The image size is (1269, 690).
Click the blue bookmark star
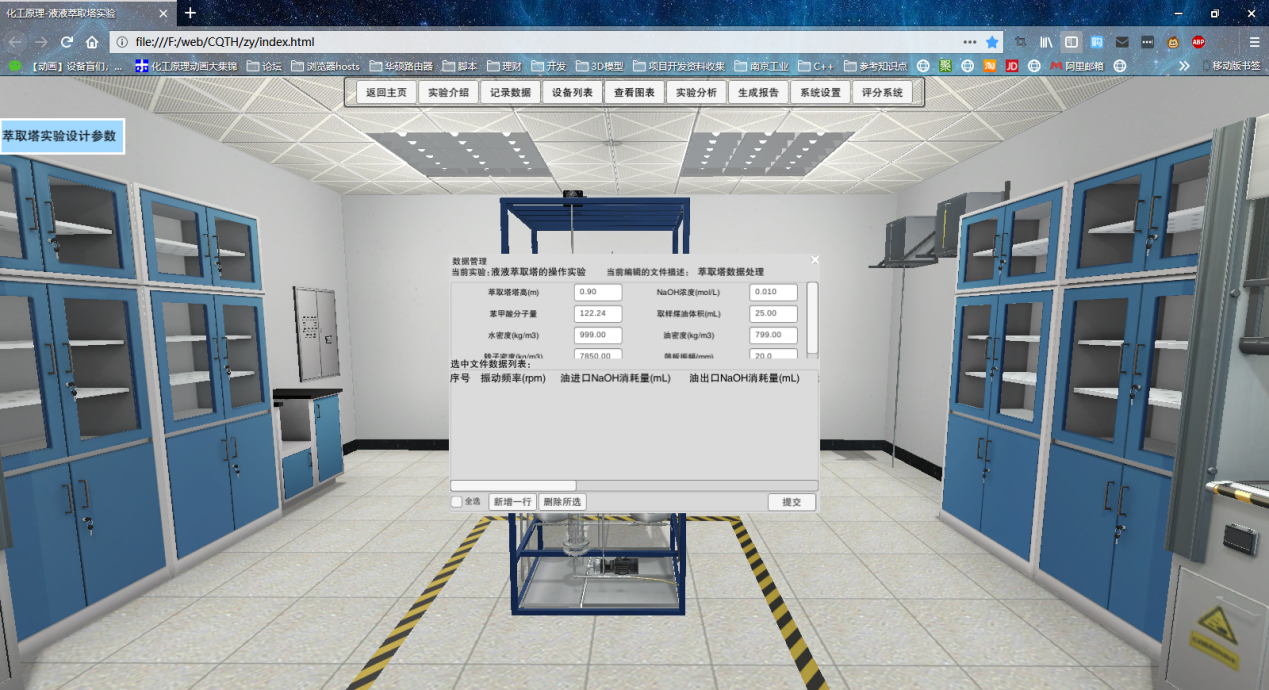992,42
